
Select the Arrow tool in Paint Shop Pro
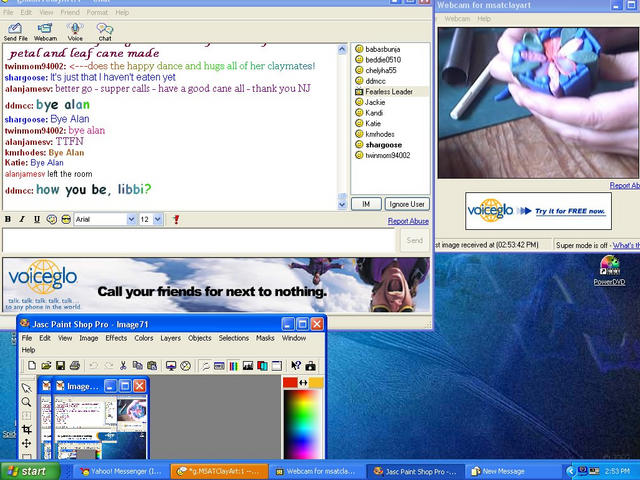tap(27, 387)
